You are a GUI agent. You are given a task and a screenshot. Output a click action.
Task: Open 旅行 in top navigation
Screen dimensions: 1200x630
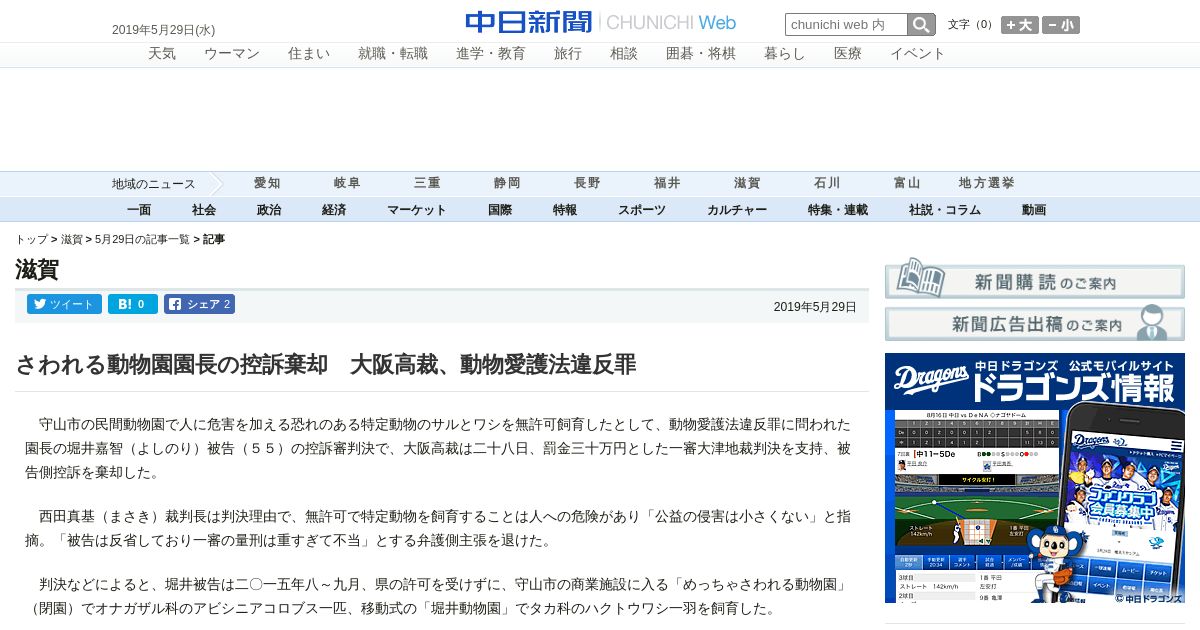coord(568,54)
